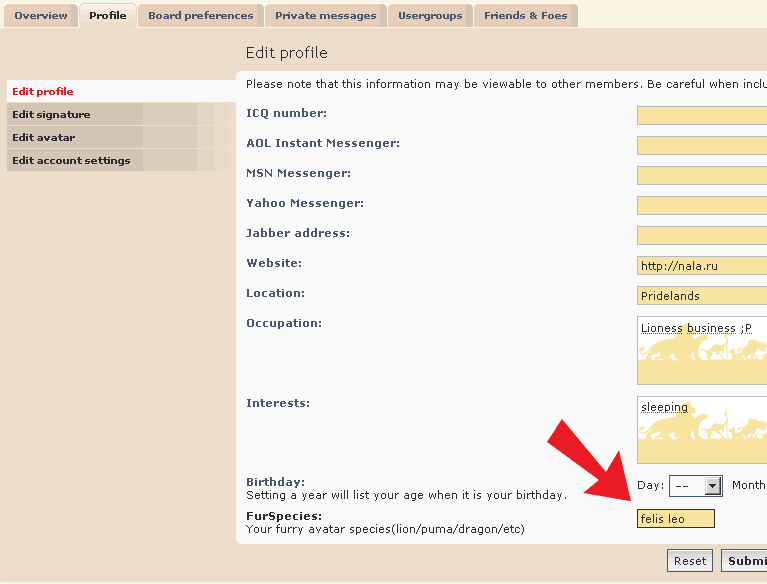Click the Yahoo Messenger input field
The width and height of the screenshot is (767, 584).
pos(702,205)
